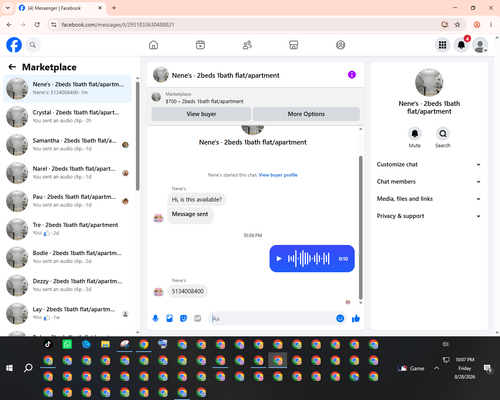Open the tab search dropdown arrow
Image resolution: width=500 pixels, height=400 pixels.
click(x=8, y=8)
